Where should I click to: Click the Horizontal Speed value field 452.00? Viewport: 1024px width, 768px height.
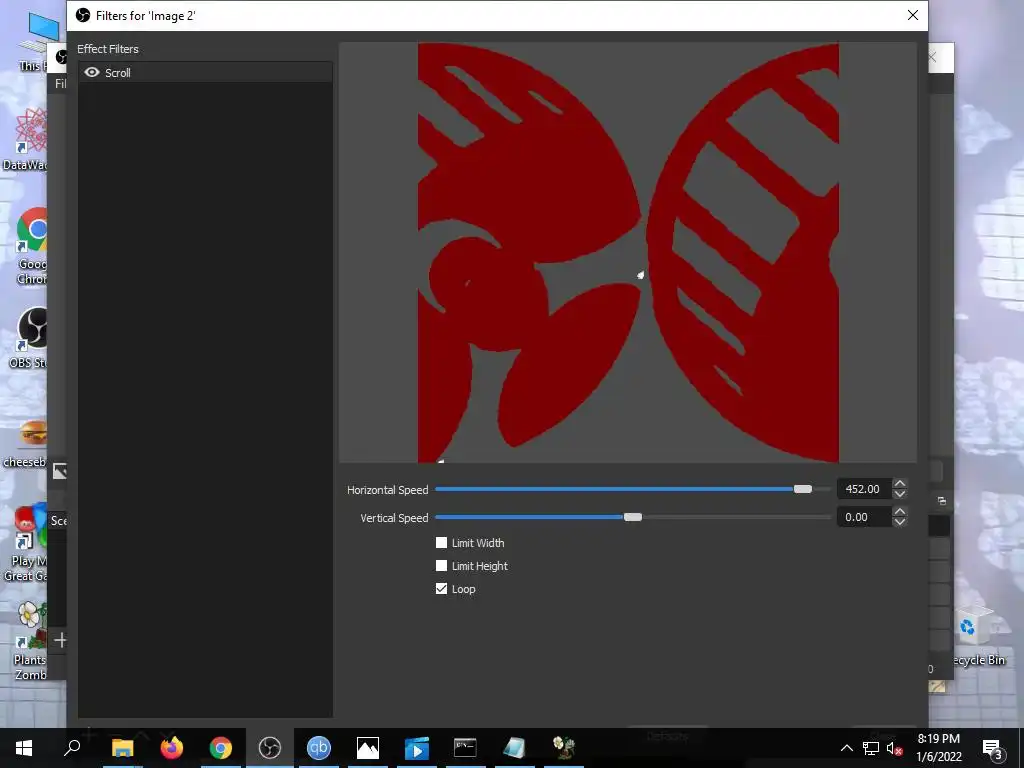click(x=863, y=489)
